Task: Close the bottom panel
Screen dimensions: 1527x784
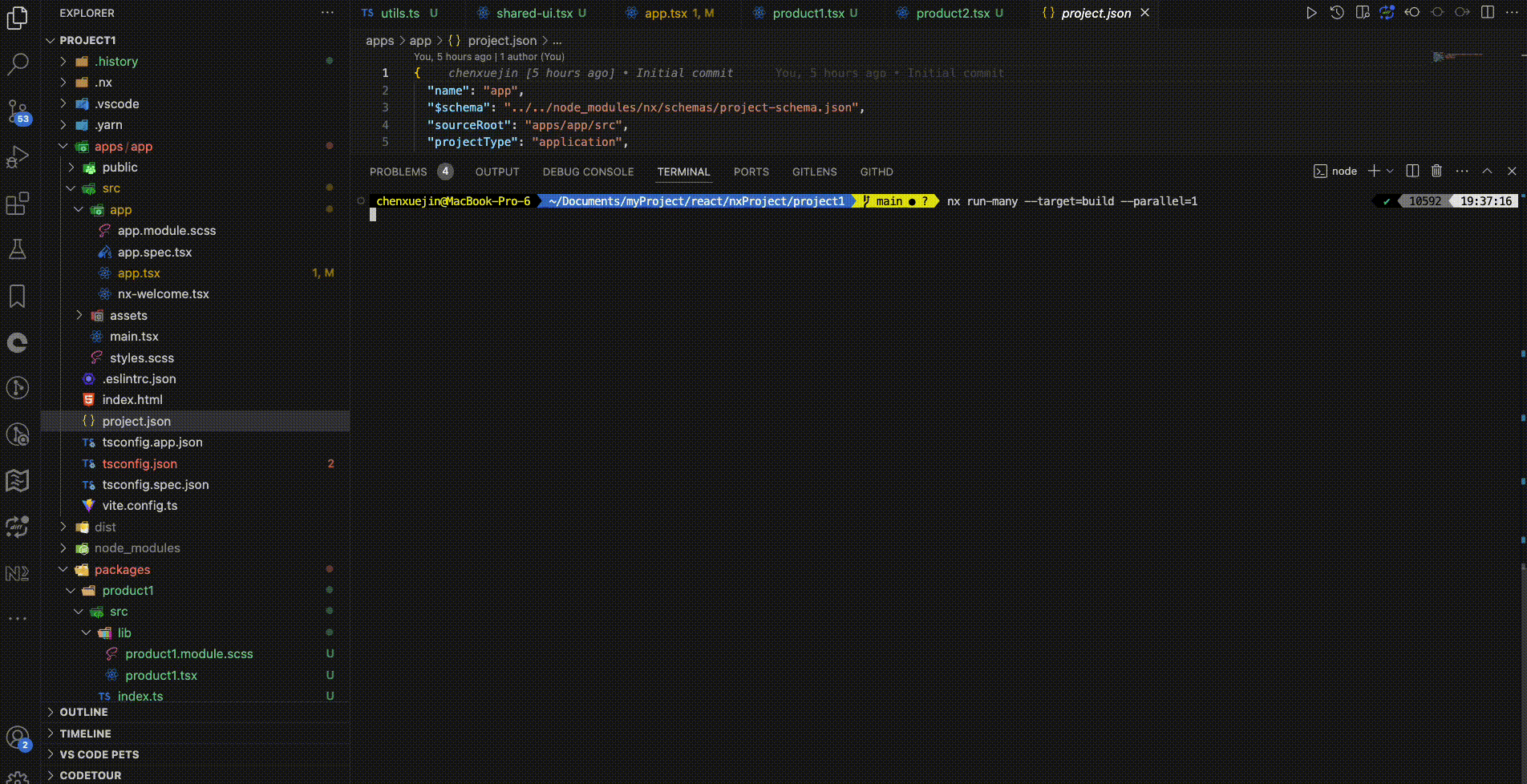Action: pyautogui.click(x=1512, y=171)
